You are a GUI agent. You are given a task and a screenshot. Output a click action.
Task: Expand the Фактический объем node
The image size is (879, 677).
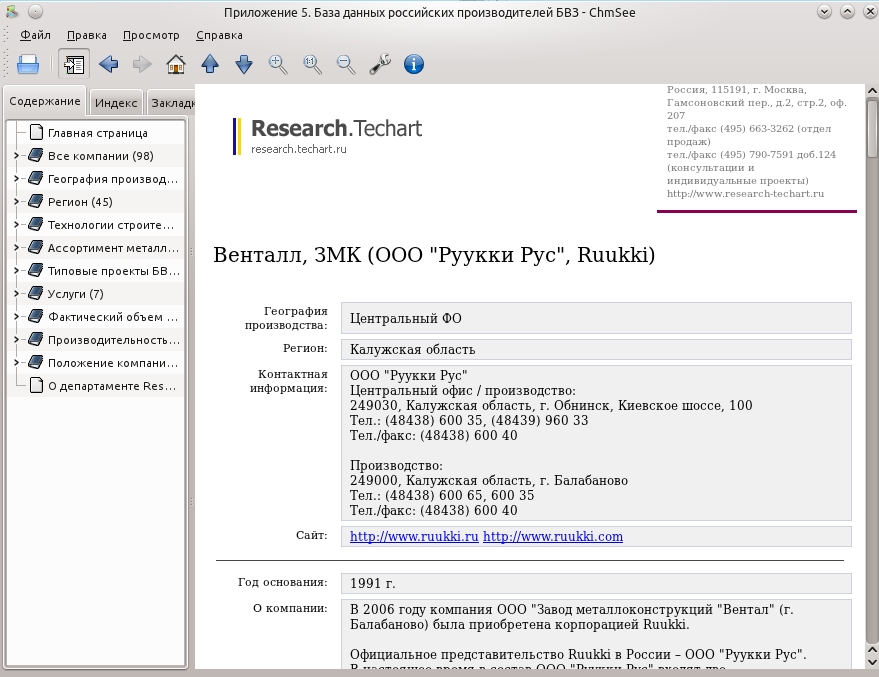pos(16,317)
